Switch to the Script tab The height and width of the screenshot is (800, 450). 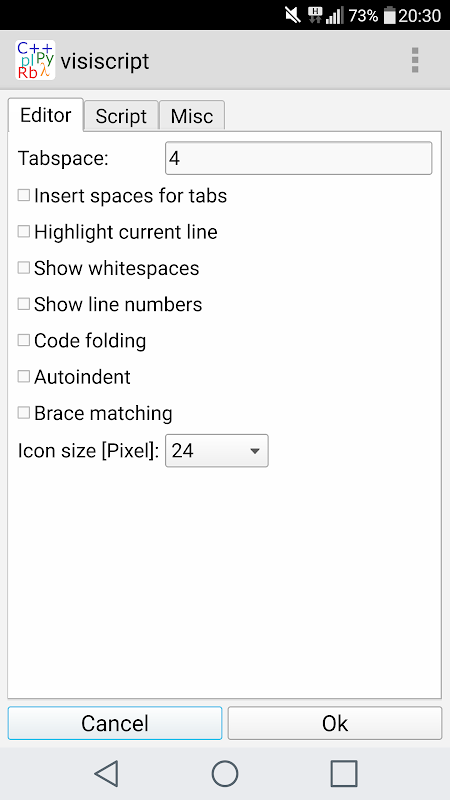point(121,116)
